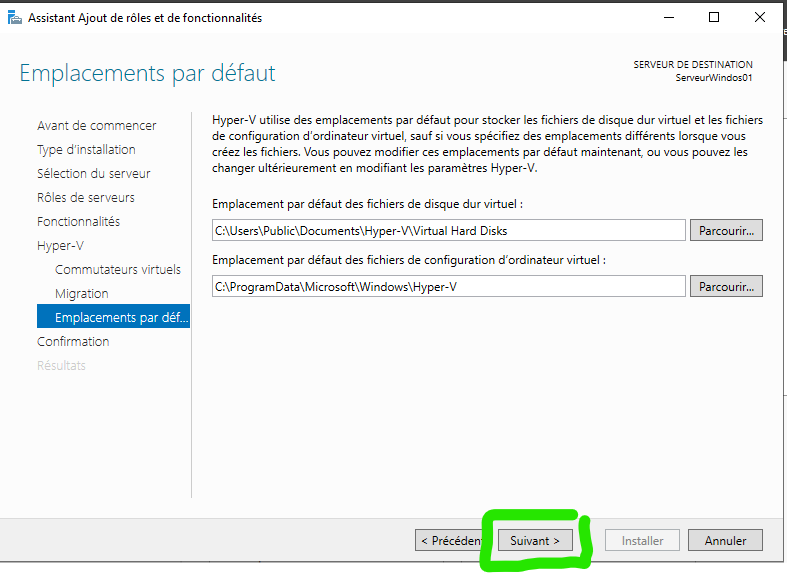Go to the Migration sub-step
Image resolution: width=787 pixels, height=573 pixels.
click(x=82, y=293)
